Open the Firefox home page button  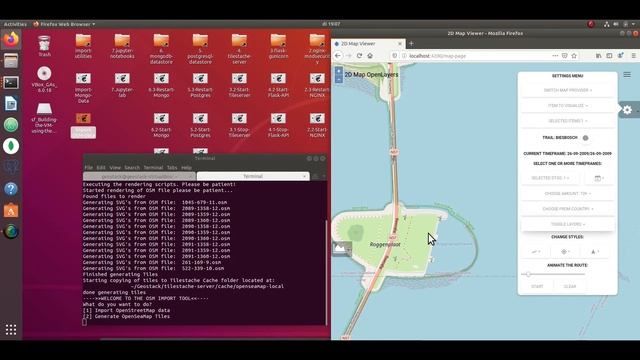[x=370, y=56]
